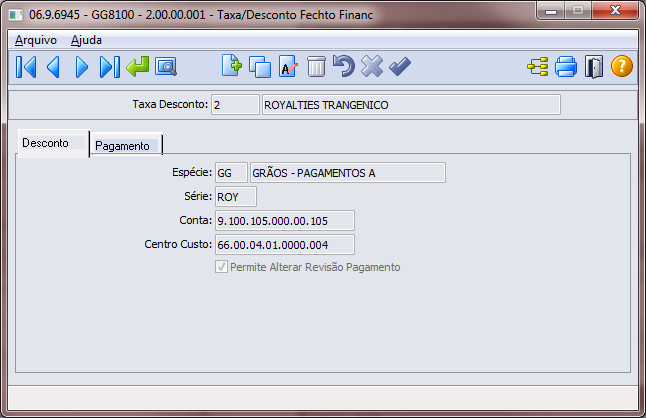This screenshot has height=418, width=646.
Task: Minimize the Taxa/Desconto window
Action: point(550,10)
